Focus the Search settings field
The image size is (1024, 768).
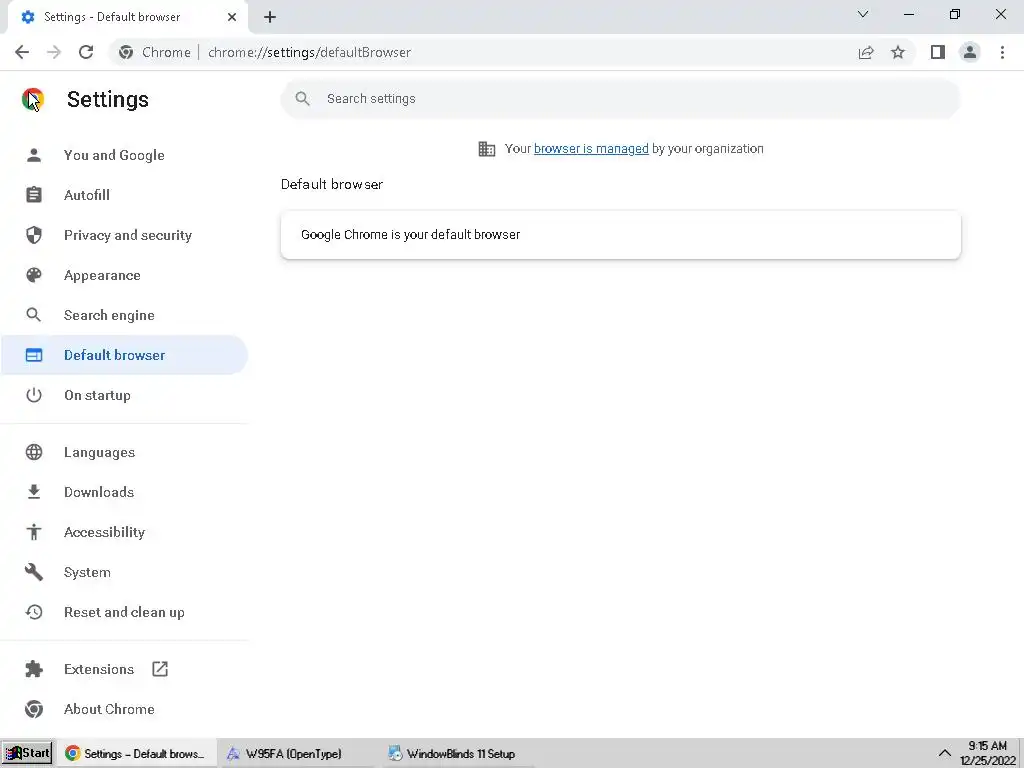(620, 99)
